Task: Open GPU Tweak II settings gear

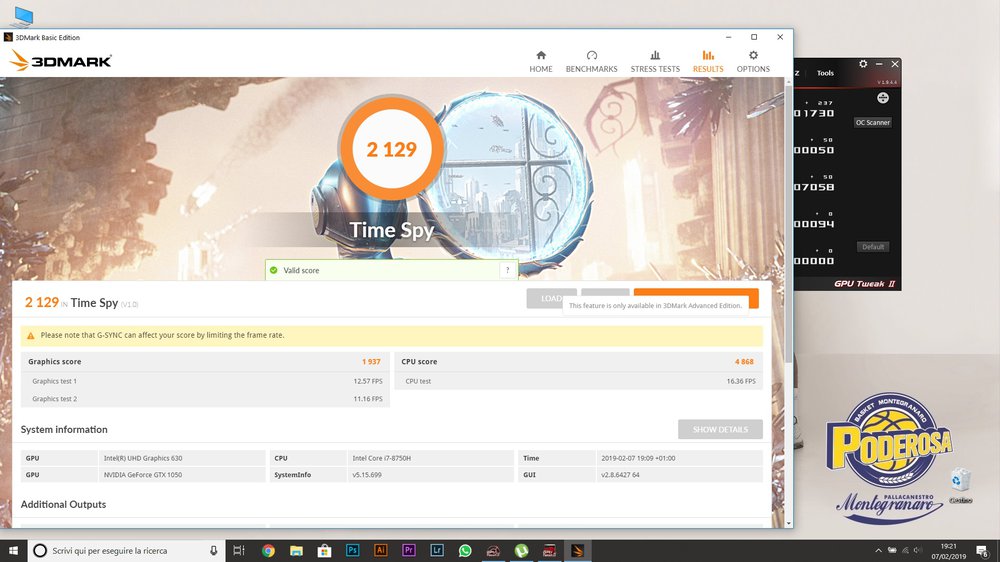Action: [863, 64]
